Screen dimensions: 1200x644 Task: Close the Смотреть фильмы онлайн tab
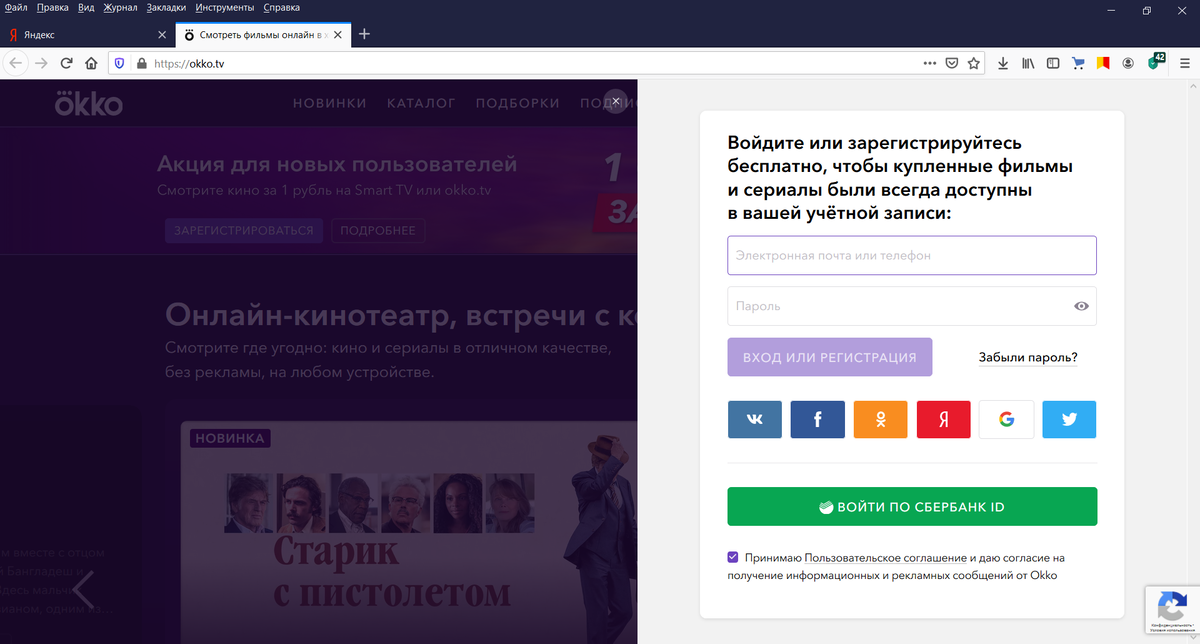tap(339, 34)
